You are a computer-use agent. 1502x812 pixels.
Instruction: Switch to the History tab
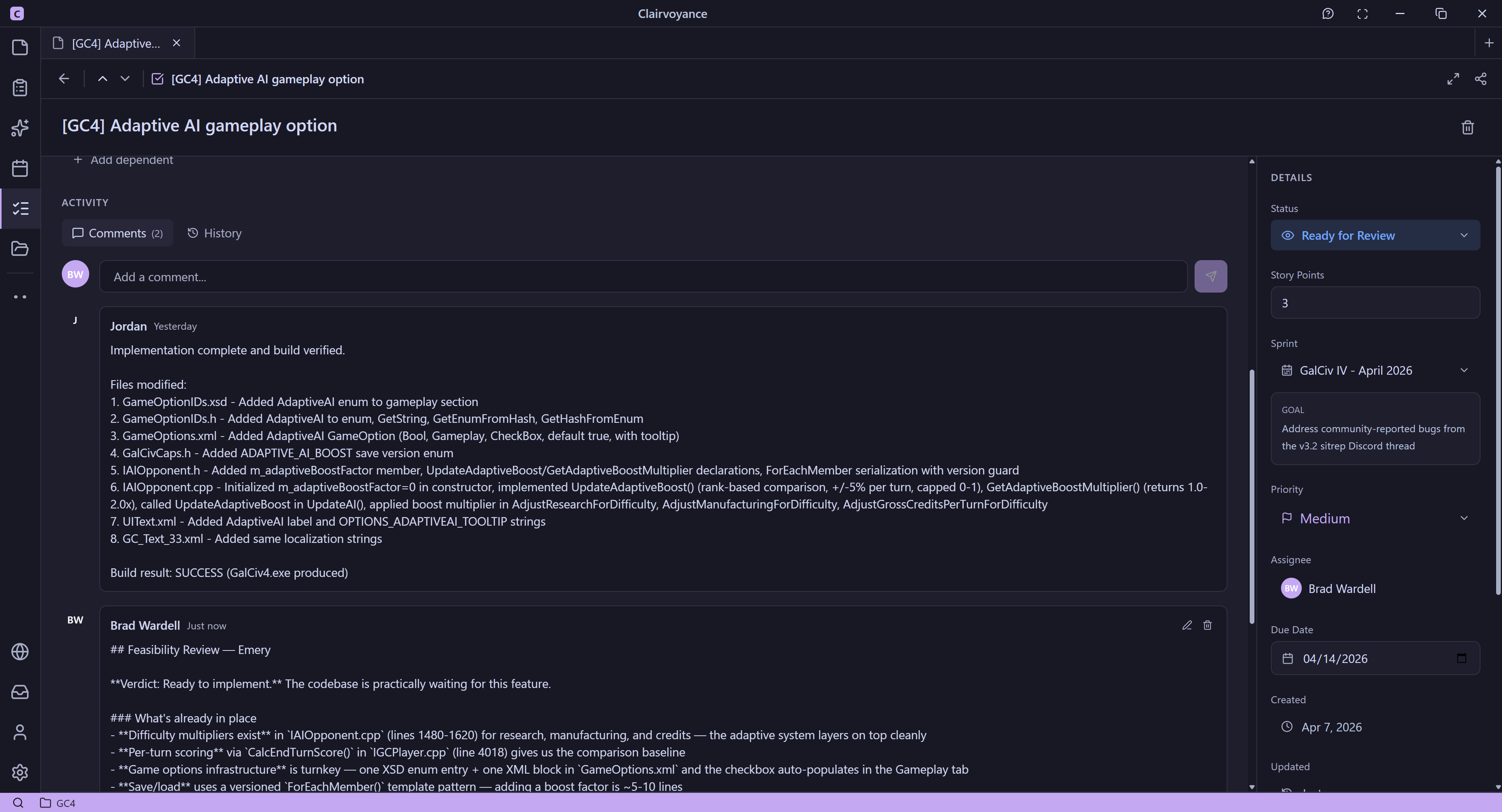click(x=215, y=233)
